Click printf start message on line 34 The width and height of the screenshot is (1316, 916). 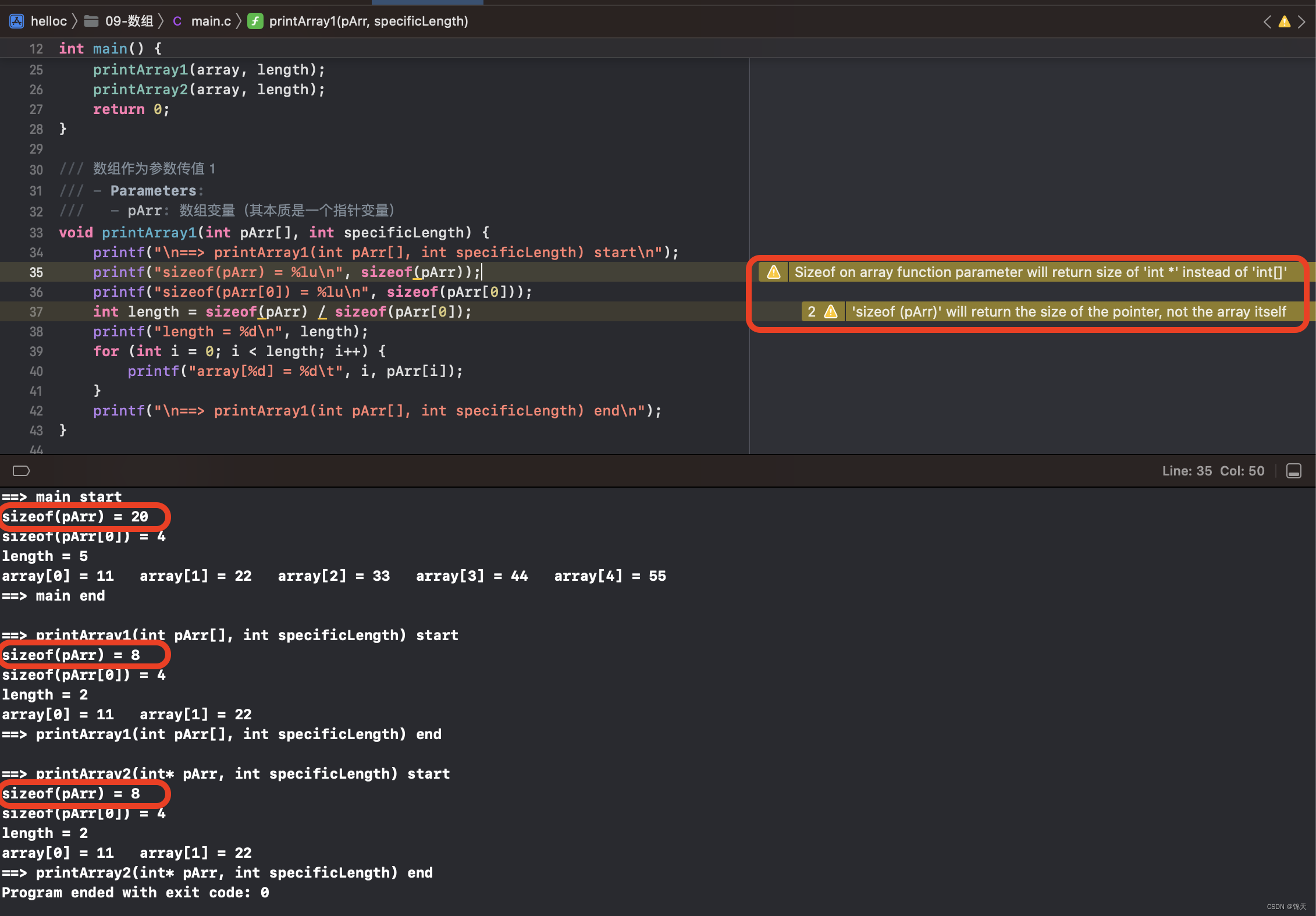(x=386, y=253)
